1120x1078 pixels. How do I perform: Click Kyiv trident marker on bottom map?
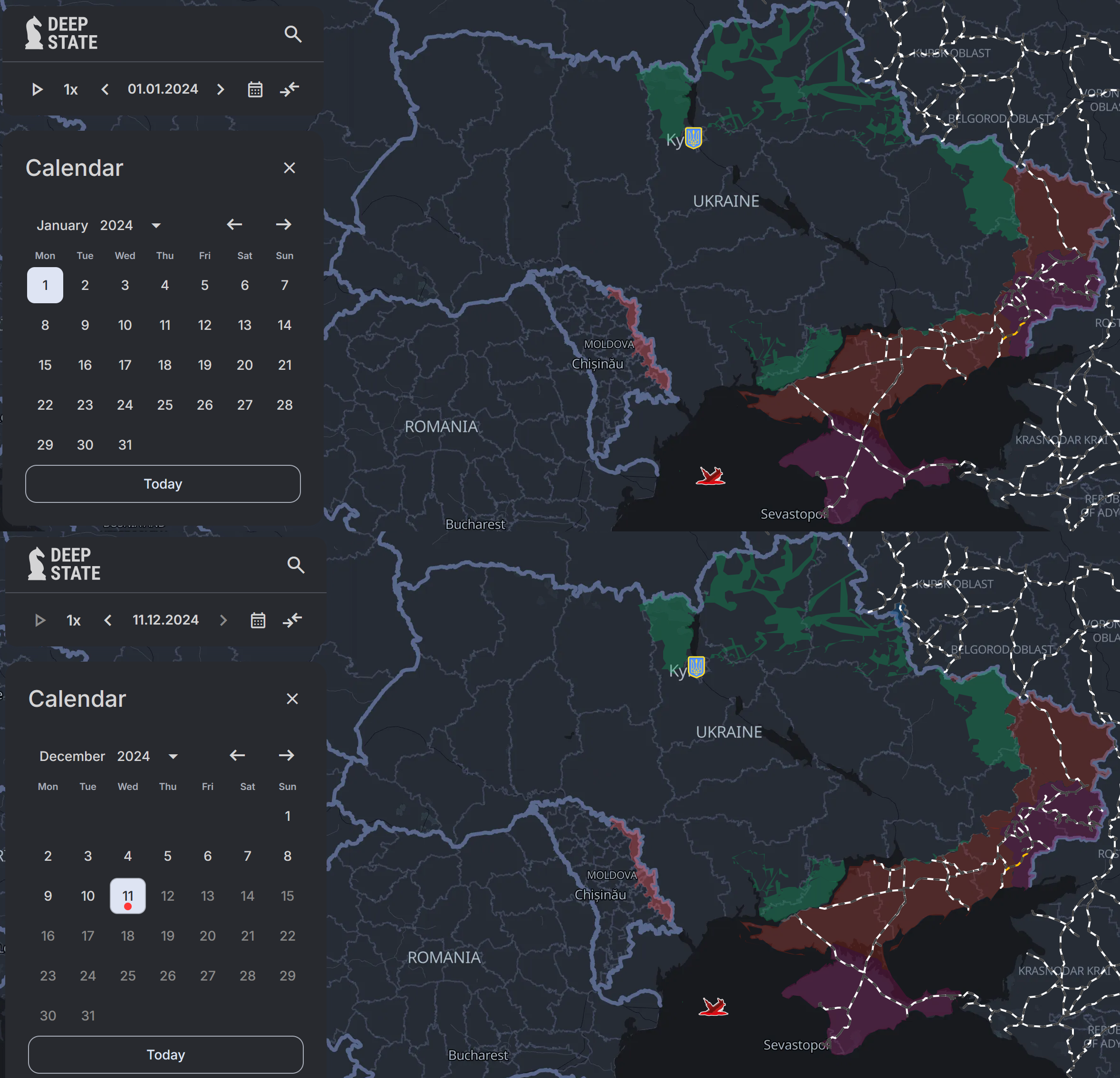696,667
